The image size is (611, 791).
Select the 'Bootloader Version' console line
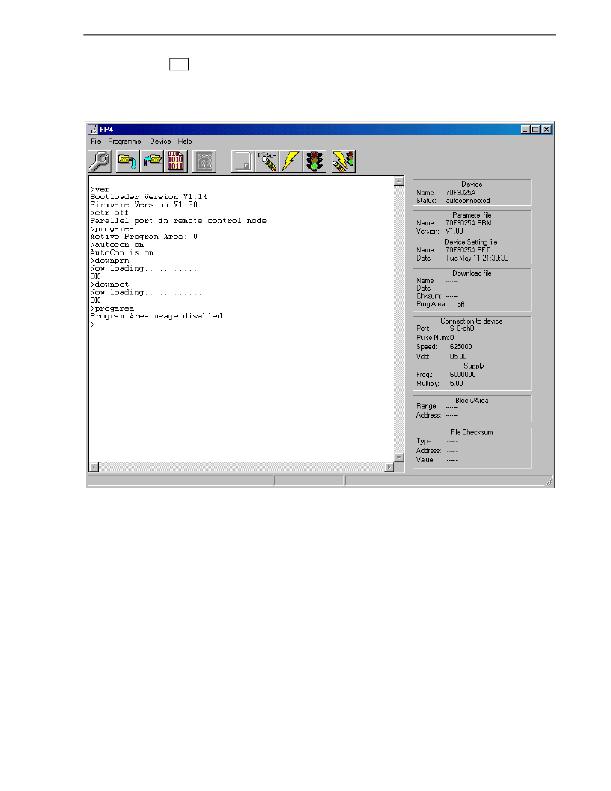pyautogui.click(x=149, y=196)
